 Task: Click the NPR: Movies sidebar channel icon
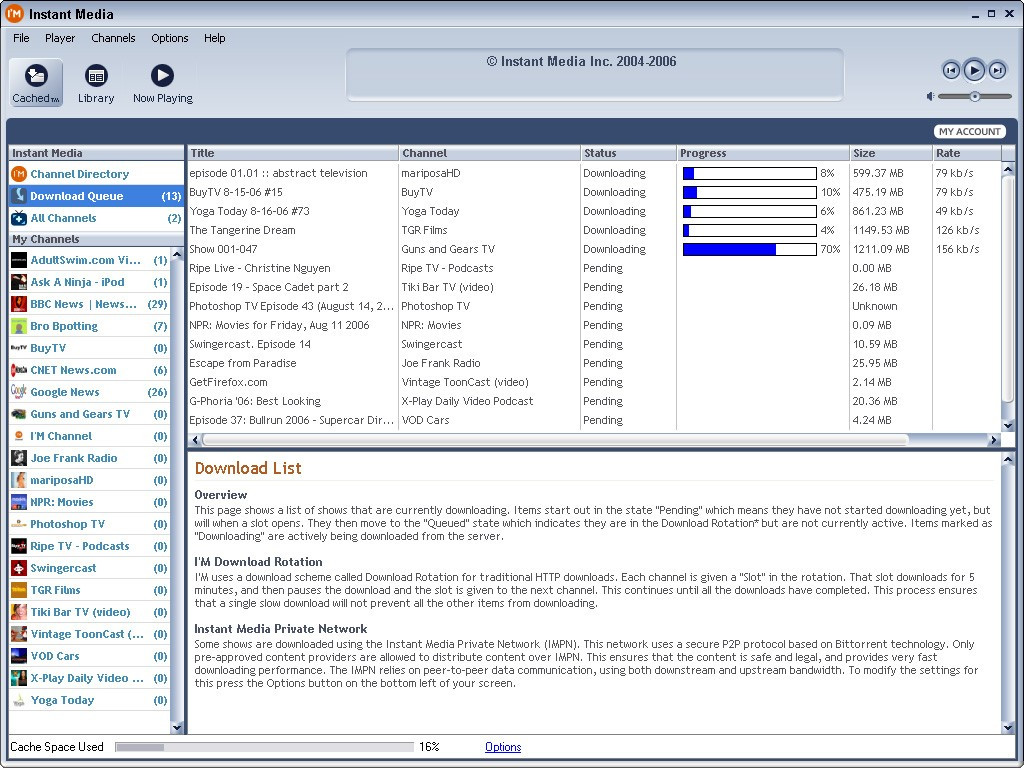pos(19,502)
